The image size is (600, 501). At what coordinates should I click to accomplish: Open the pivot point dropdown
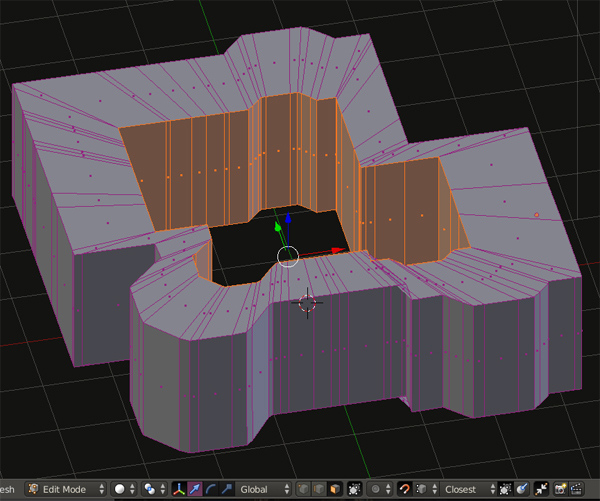click(x=154, y=490)
